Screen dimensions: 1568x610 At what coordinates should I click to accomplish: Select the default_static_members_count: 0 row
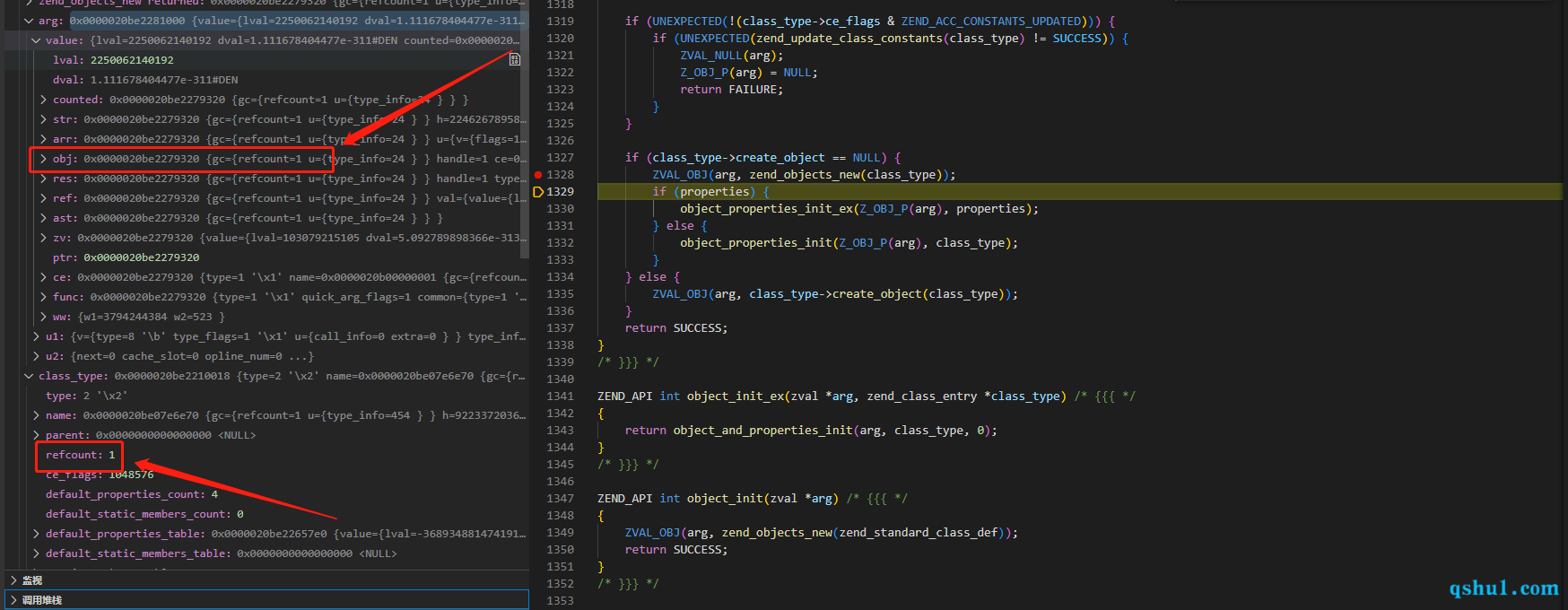click(x=266, y=514)
